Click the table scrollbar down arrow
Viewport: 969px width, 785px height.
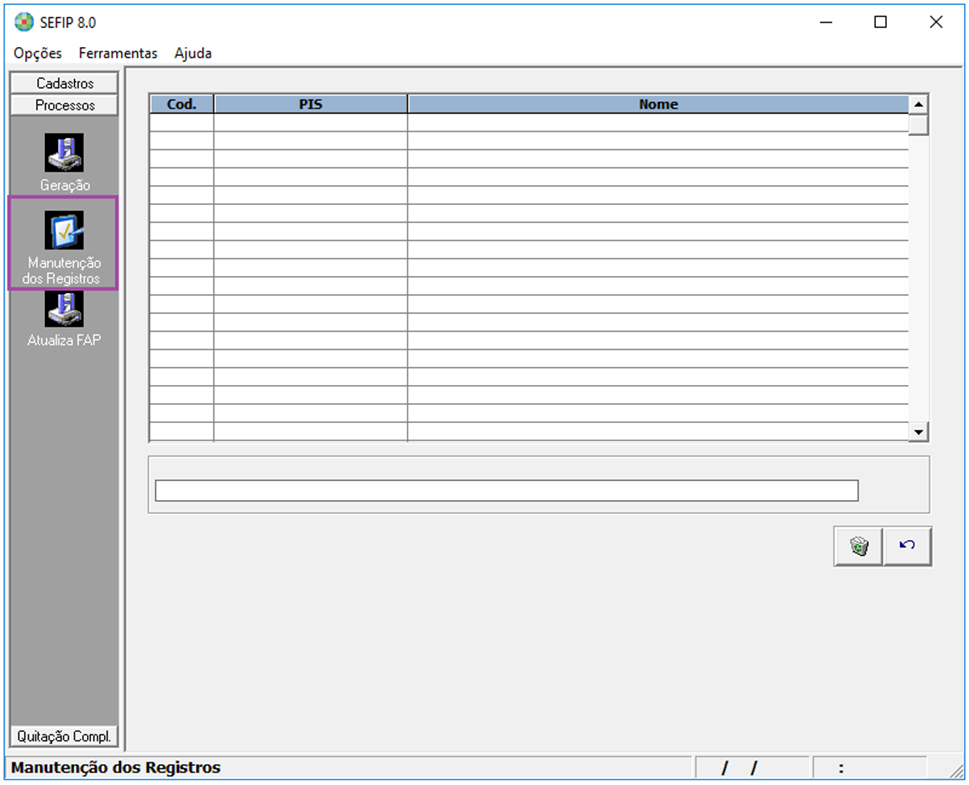click(x=919, y=431)
